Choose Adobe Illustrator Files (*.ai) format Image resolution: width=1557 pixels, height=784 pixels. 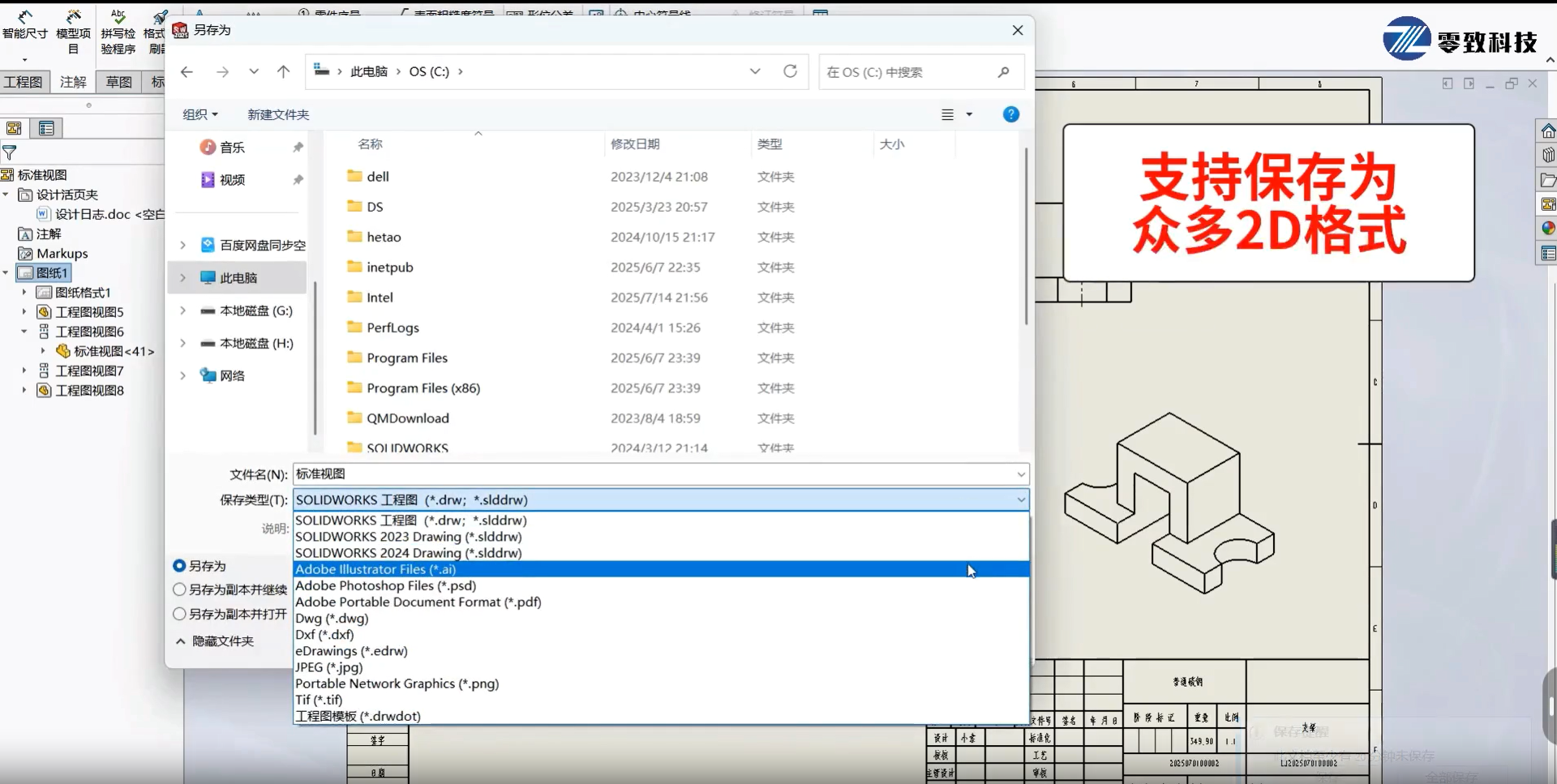point(661,569)
